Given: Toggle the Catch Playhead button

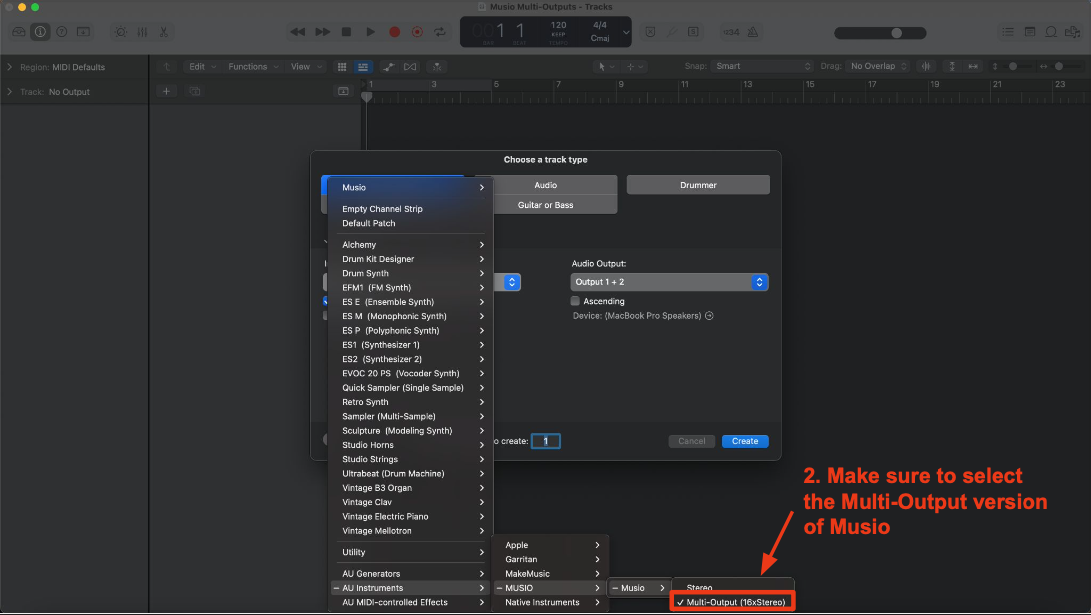Looking at the screenshot, I should point(437,67).
